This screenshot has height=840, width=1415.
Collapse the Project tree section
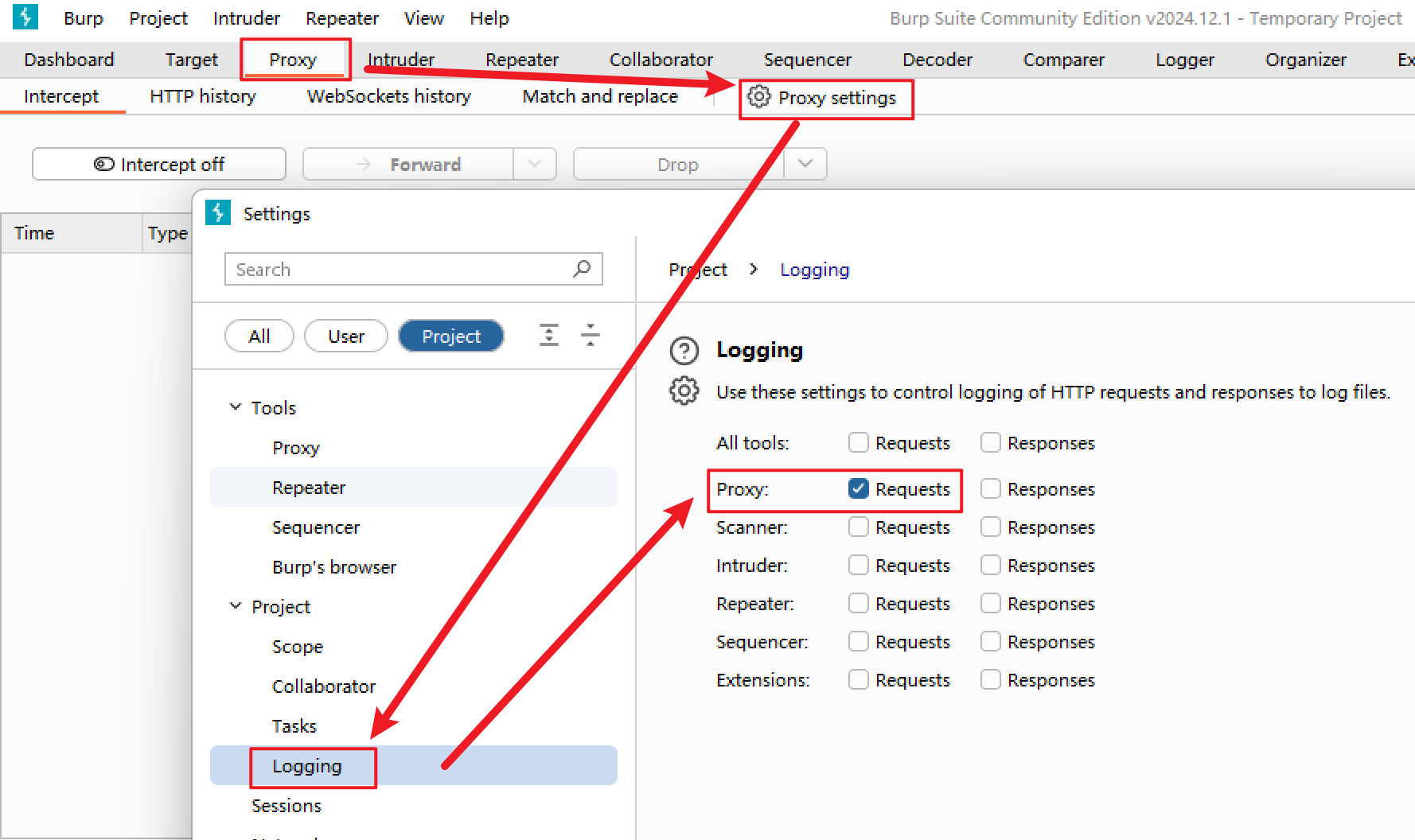click(236, 605)
